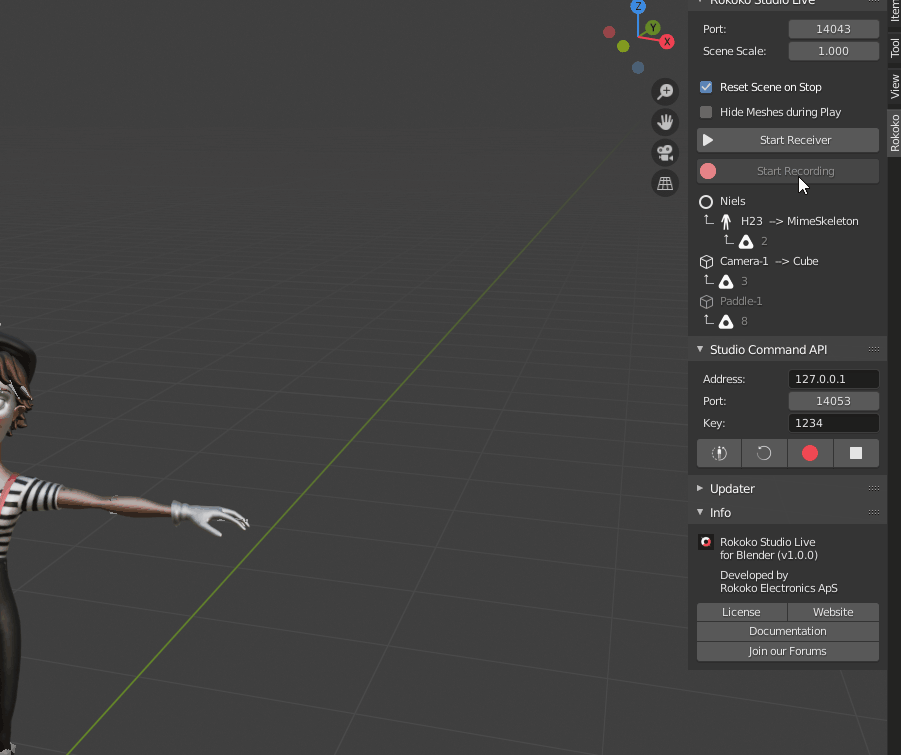Click the green Y axis gizmo
The image size is (901, 755).
tap(653, 27)
